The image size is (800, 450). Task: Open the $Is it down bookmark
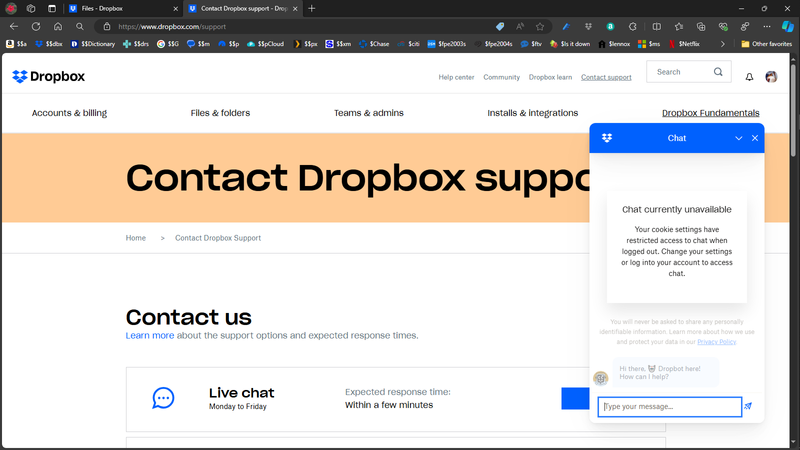[570, 44]
